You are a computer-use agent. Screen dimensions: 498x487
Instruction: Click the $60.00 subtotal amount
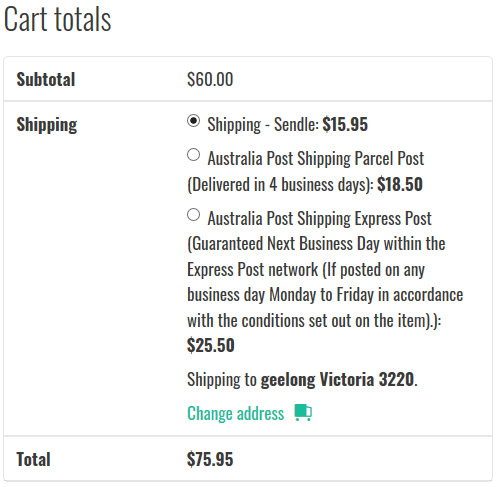pos(210,79)
